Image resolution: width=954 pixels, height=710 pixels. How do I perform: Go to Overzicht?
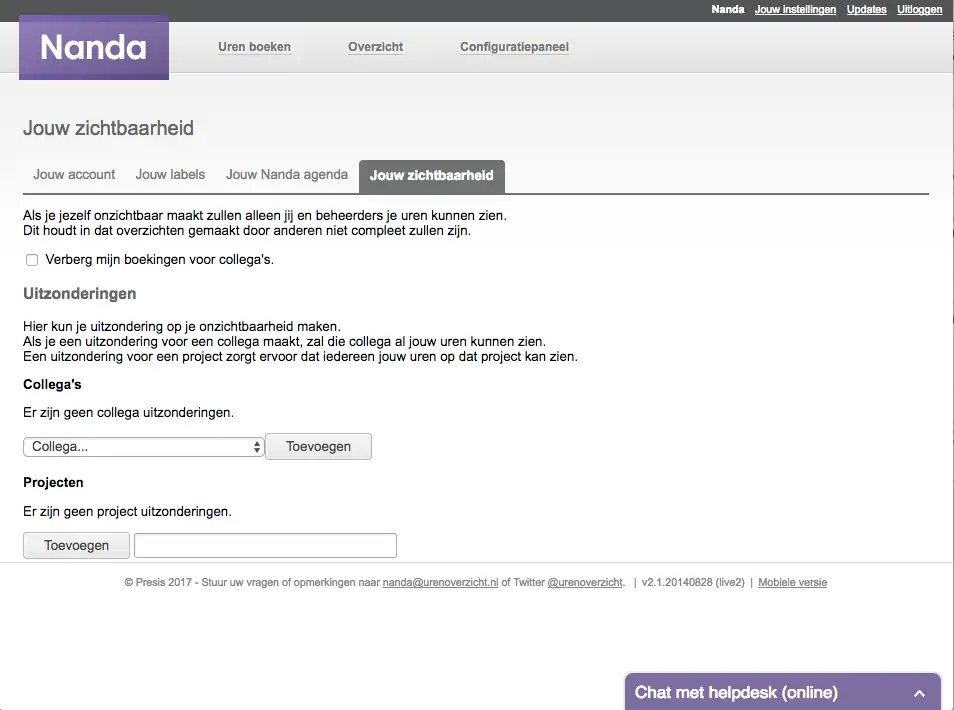pyautogui.click(x=375, y=47)
